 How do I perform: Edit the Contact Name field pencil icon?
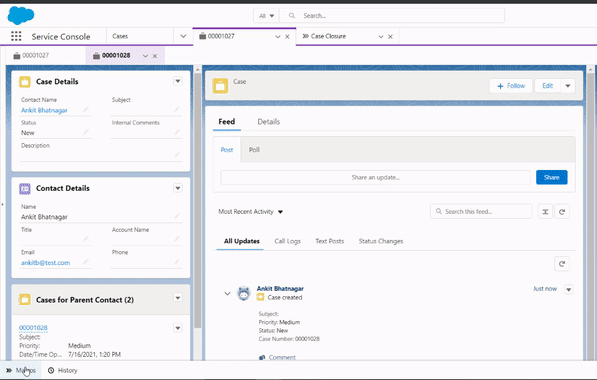(86, 110)
